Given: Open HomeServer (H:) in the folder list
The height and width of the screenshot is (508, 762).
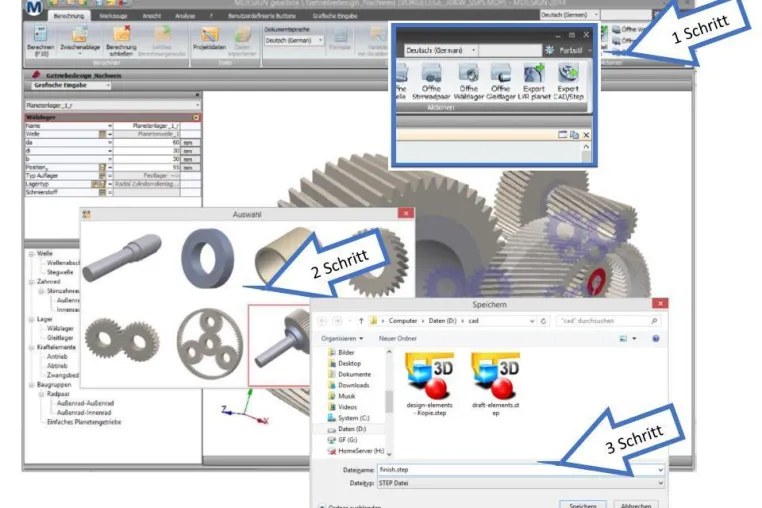Looking at the screenshot, I should [356, 451].
